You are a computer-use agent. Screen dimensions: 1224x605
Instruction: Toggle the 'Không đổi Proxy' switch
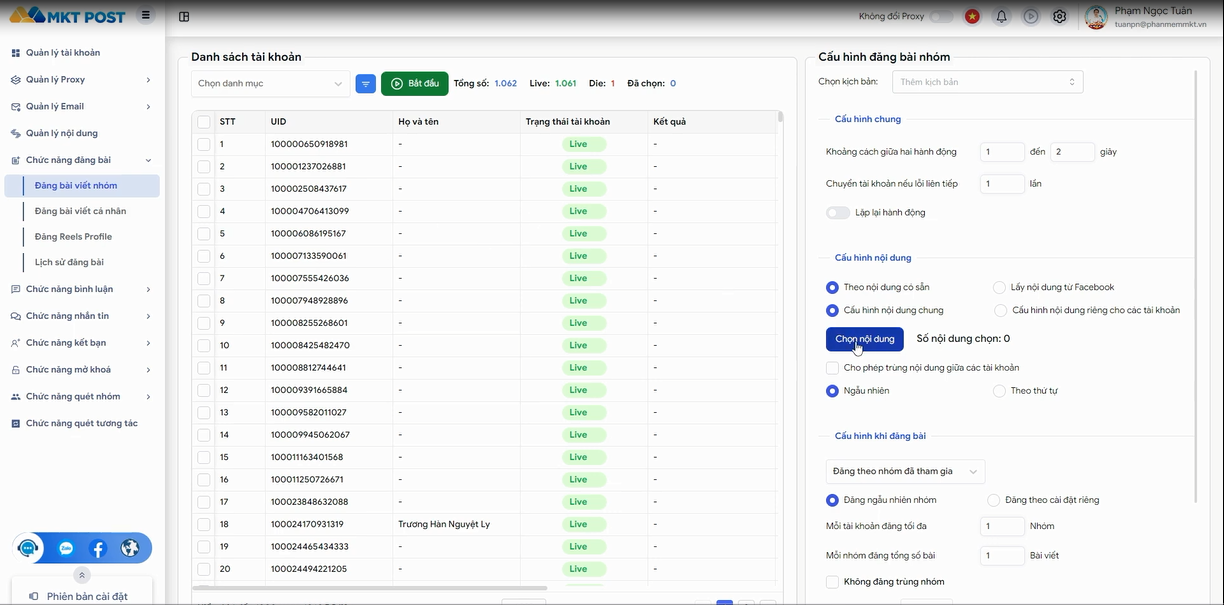(940, 16)
